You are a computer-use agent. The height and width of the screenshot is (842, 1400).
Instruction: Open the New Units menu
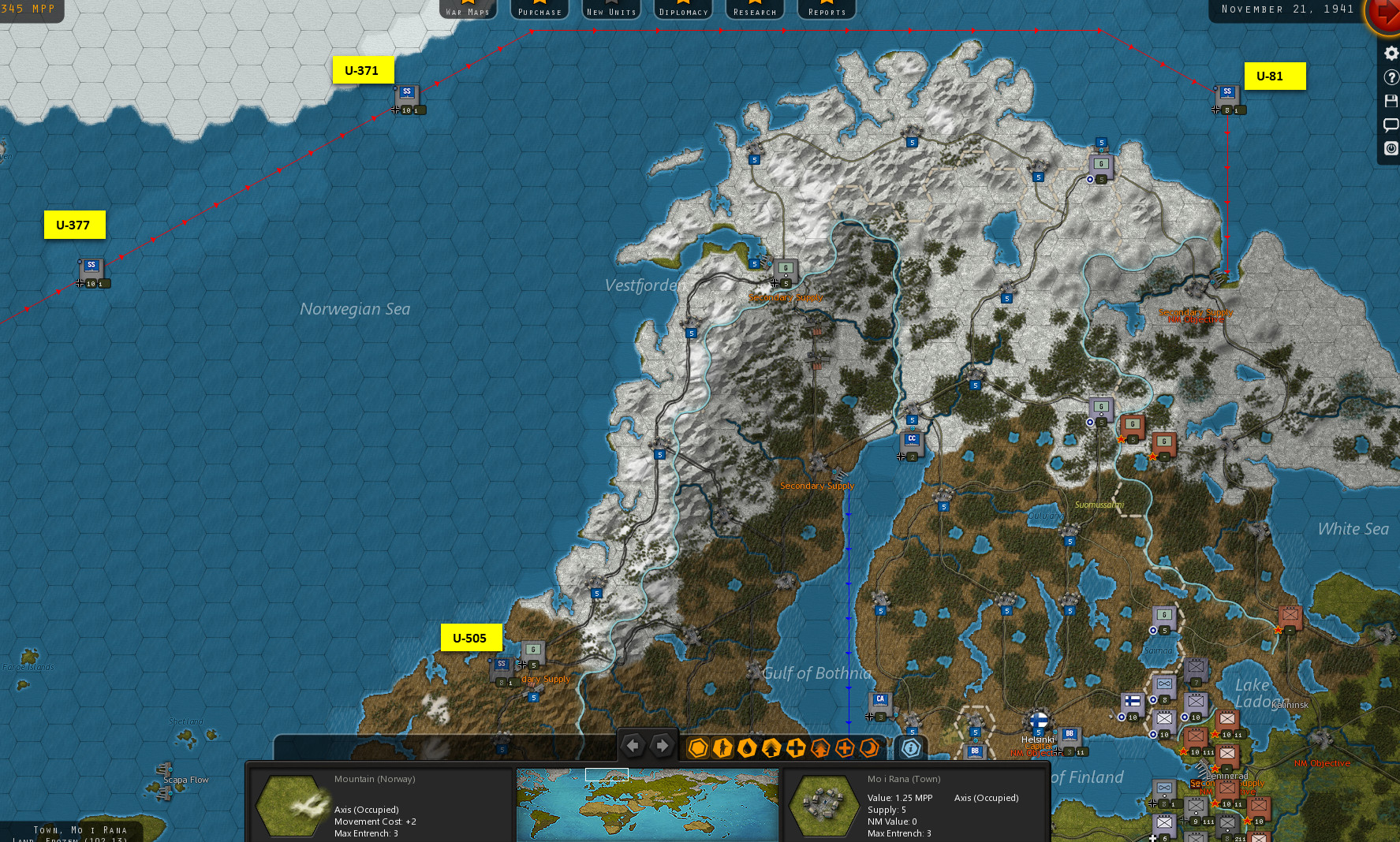tap(611, 9)
